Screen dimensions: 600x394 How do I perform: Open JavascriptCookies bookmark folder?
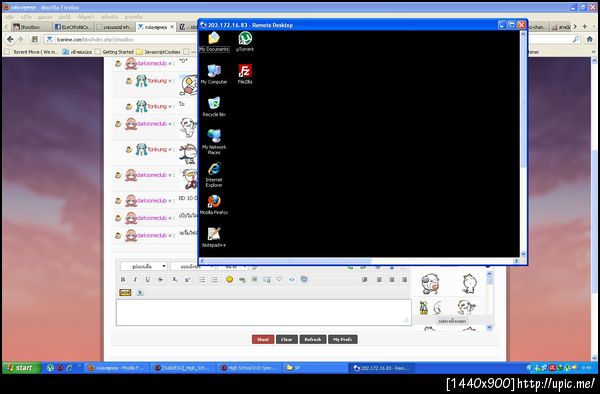pyautogui.click(x=158, y=52)
